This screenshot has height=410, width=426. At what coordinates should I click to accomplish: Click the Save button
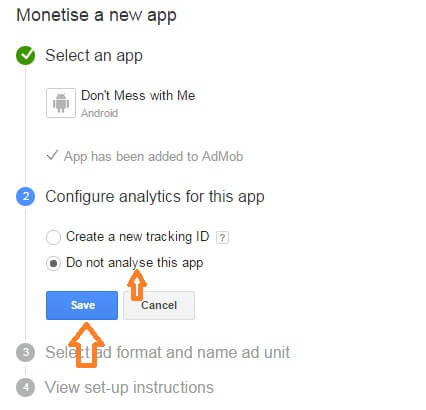[x=82, y=305]
